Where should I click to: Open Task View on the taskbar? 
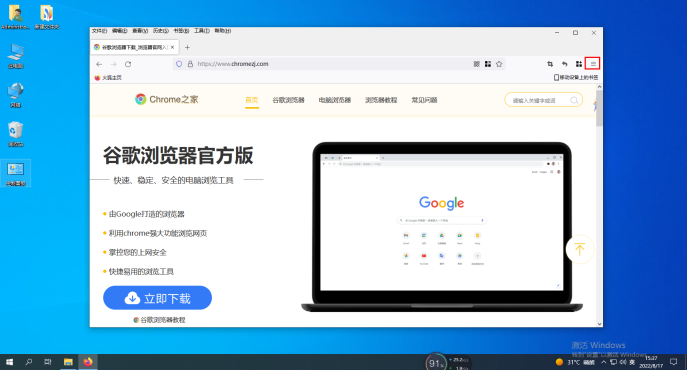48,362
